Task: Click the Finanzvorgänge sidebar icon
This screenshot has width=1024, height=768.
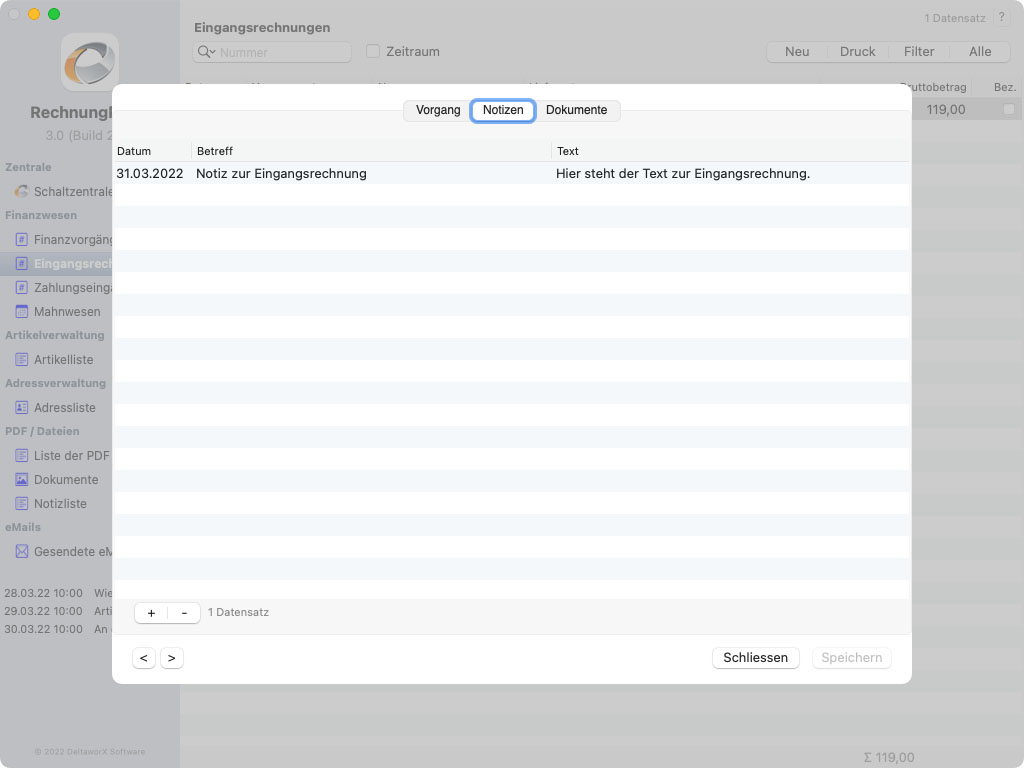Action: (x=22, y=239)
